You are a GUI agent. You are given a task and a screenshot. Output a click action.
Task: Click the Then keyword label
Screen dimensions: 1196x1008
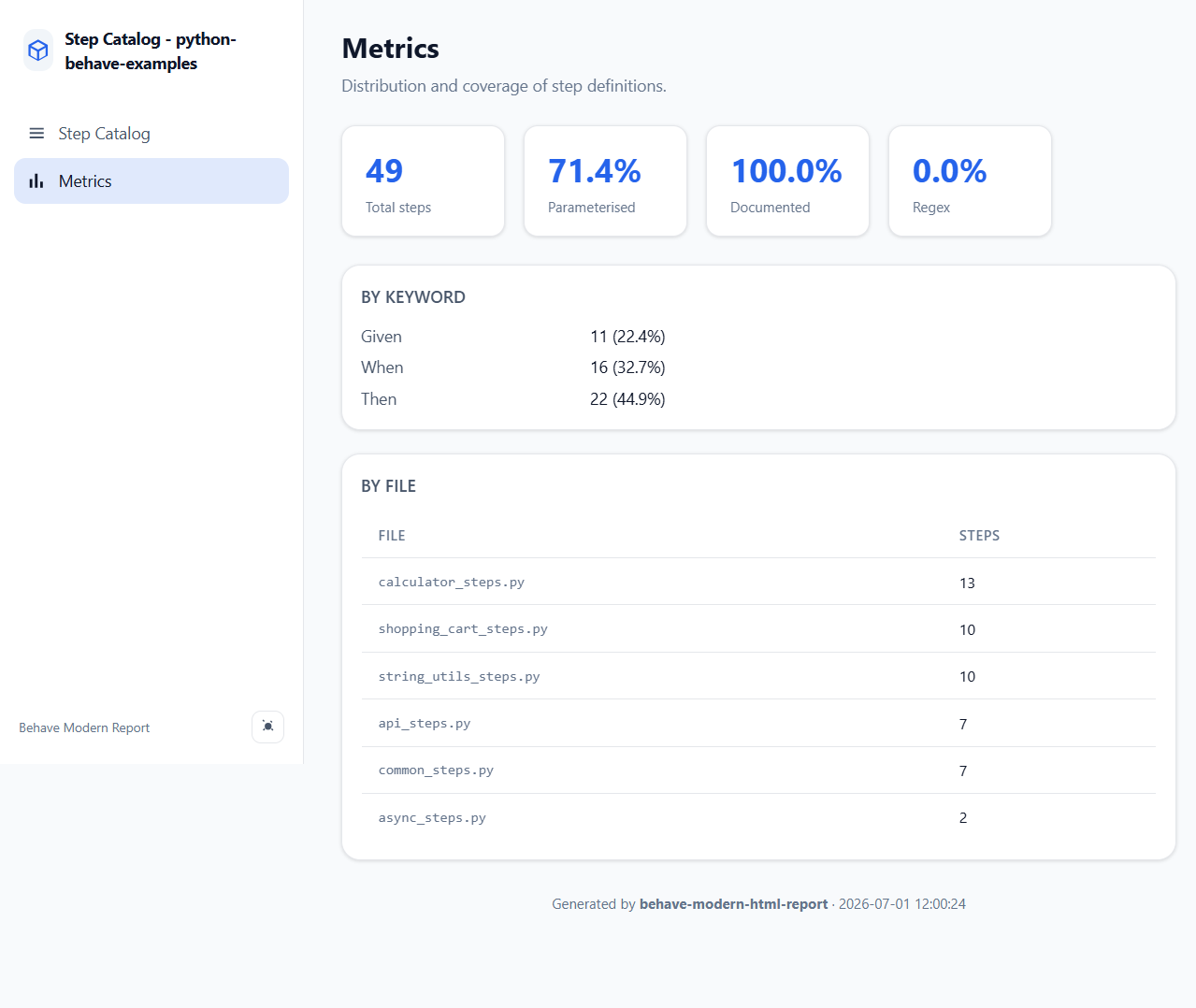pyautogui.click(x=379, y=399)
